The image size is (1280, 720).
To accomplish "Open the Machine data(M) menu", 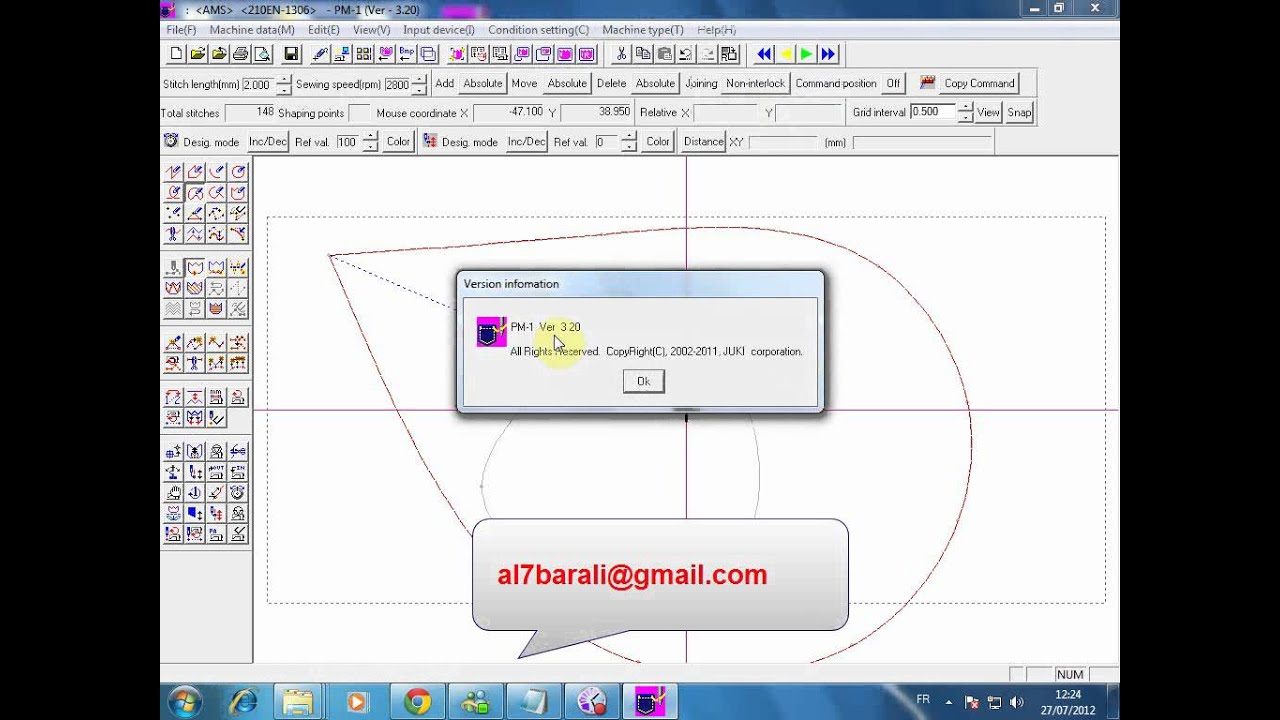I will pyautogui.click(x=252, y=30).
